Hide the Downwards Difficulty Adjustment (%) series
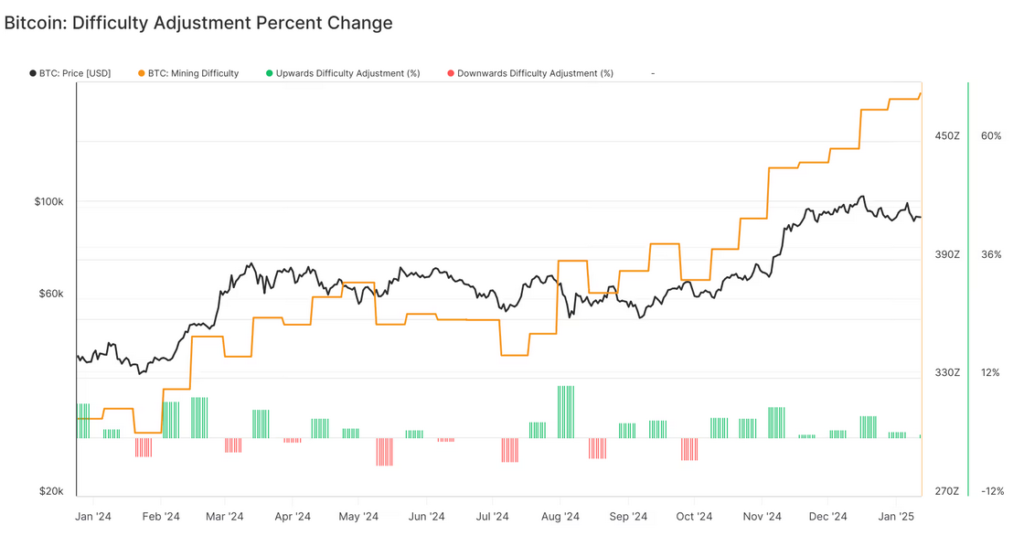 click(535, 73)
